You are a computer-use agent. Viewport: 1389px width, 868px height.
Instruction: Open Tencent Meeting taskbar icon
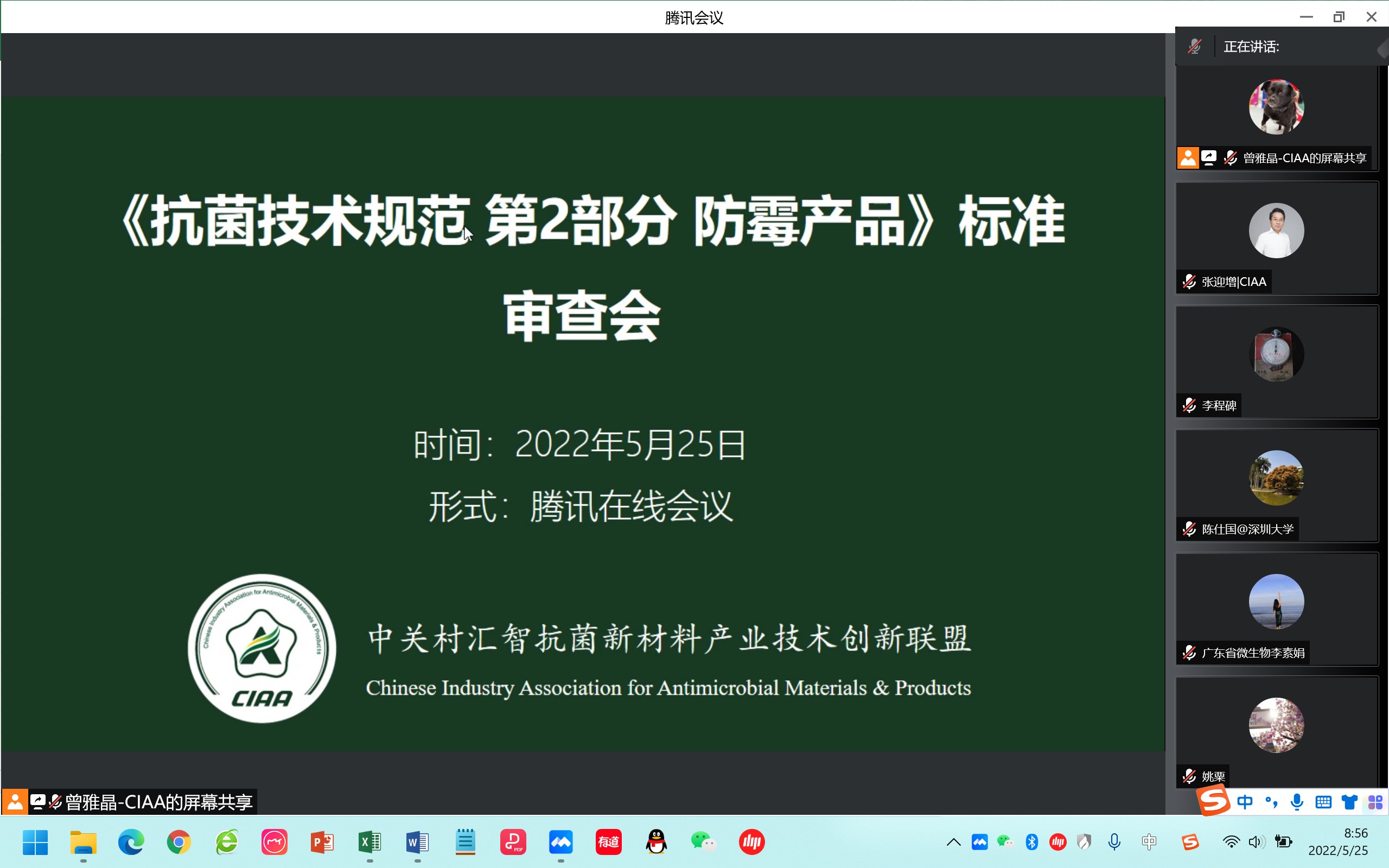(x=561, y=842)
